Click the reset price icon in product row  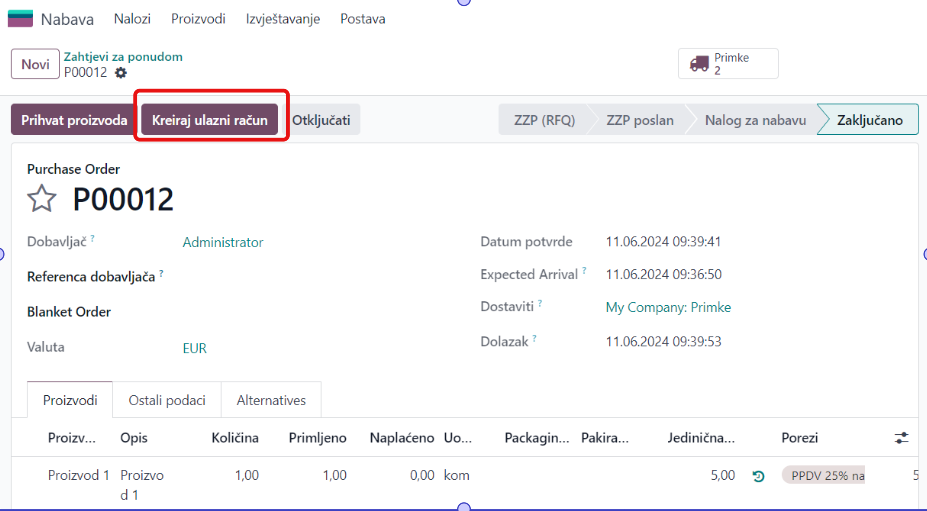coord(758,476)
